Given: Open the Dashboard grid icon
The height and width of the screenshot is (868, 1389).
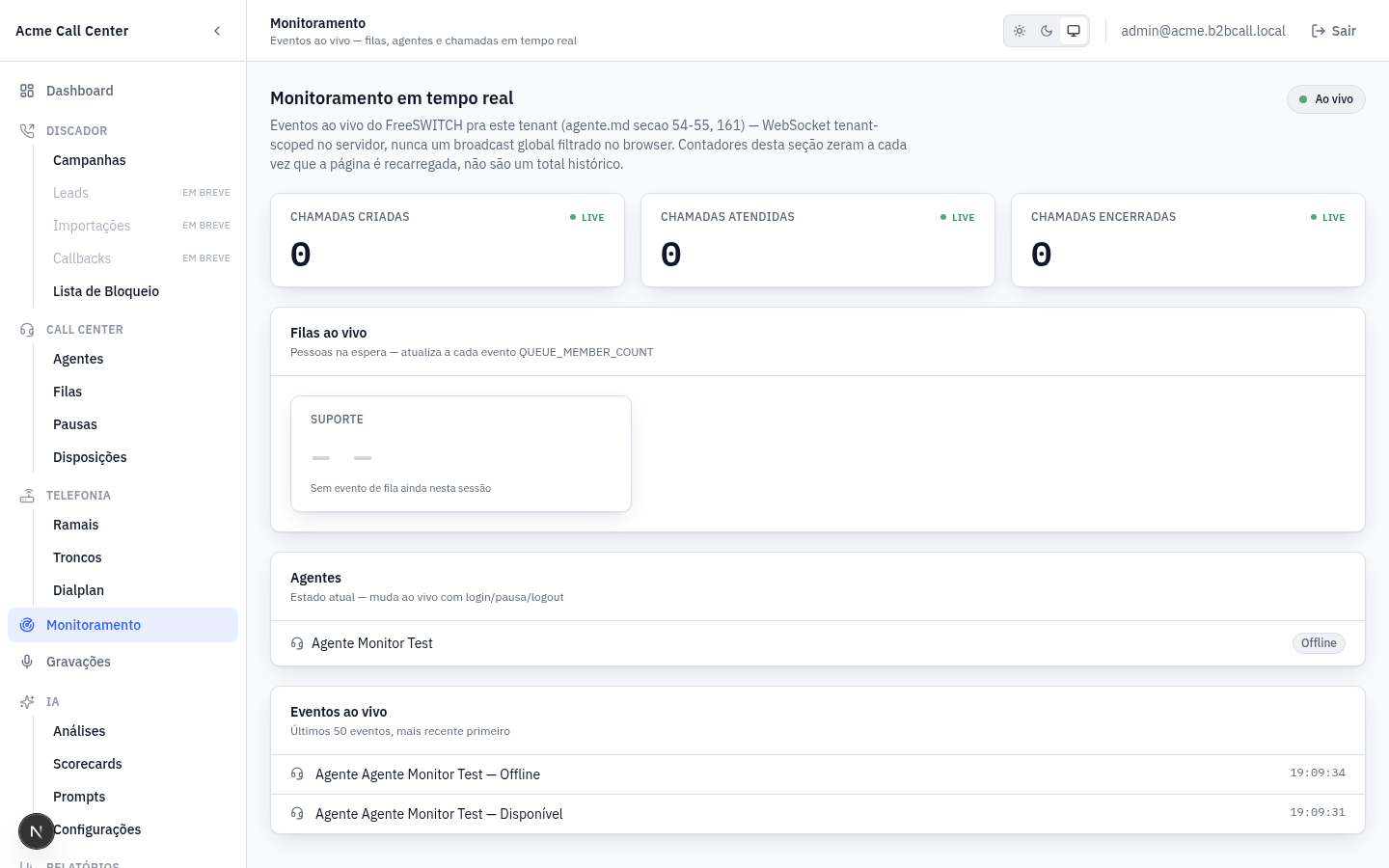Looking at the screenshot, I should point(27,91).
